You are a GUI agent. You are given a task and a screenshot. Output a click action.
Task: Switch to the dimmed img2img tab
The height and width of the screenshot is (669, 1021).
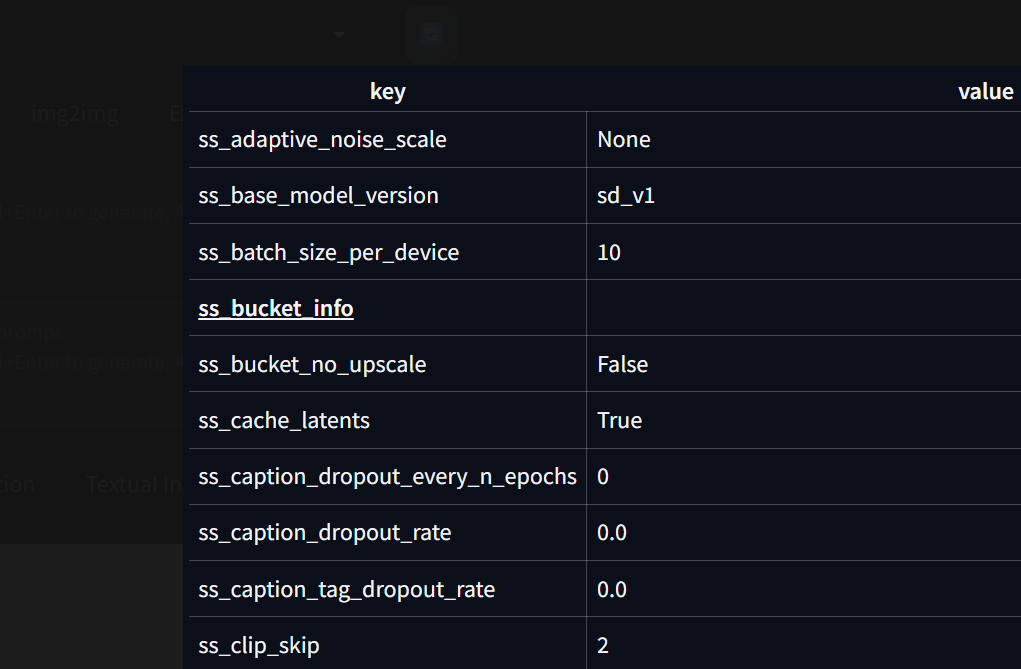coord(75,114)
